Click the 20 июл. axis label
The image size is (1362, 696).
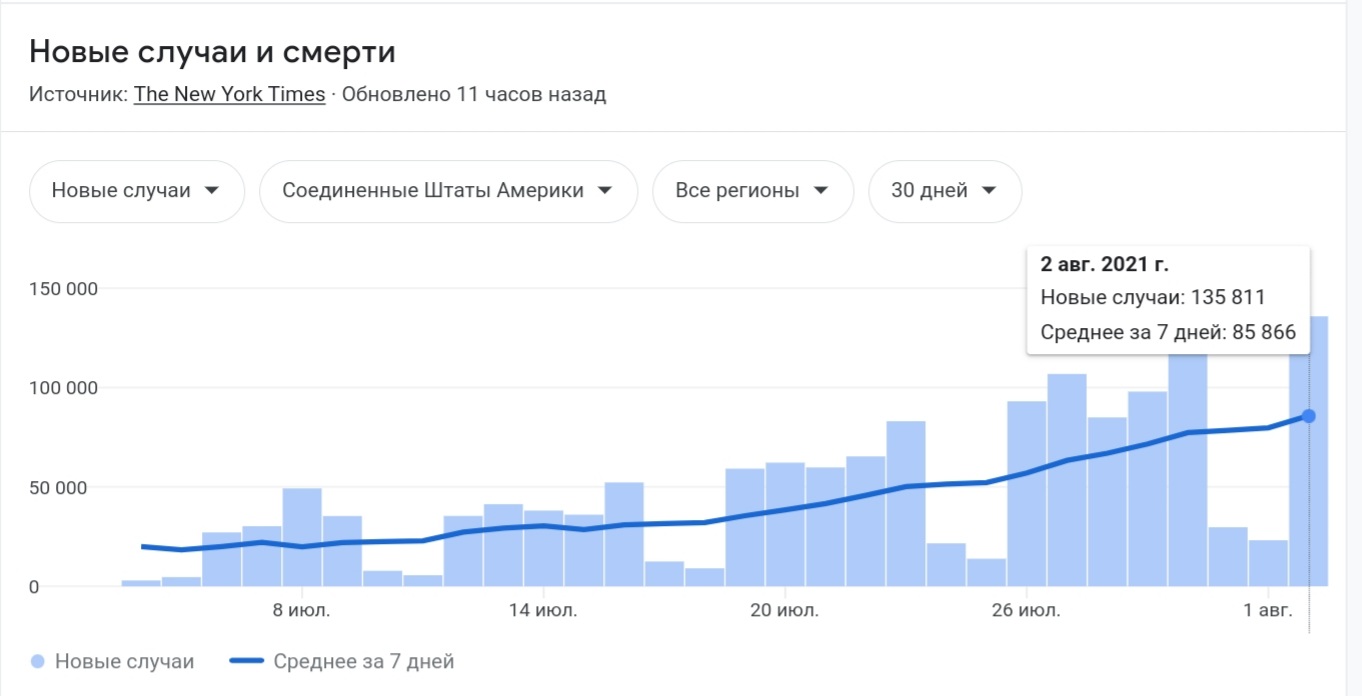785,610
